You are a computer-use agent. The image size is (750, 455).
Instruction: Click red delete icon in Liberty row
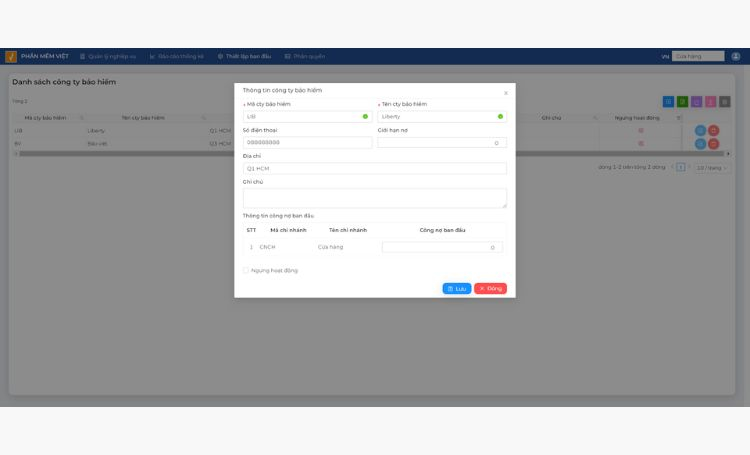[714, 131]
